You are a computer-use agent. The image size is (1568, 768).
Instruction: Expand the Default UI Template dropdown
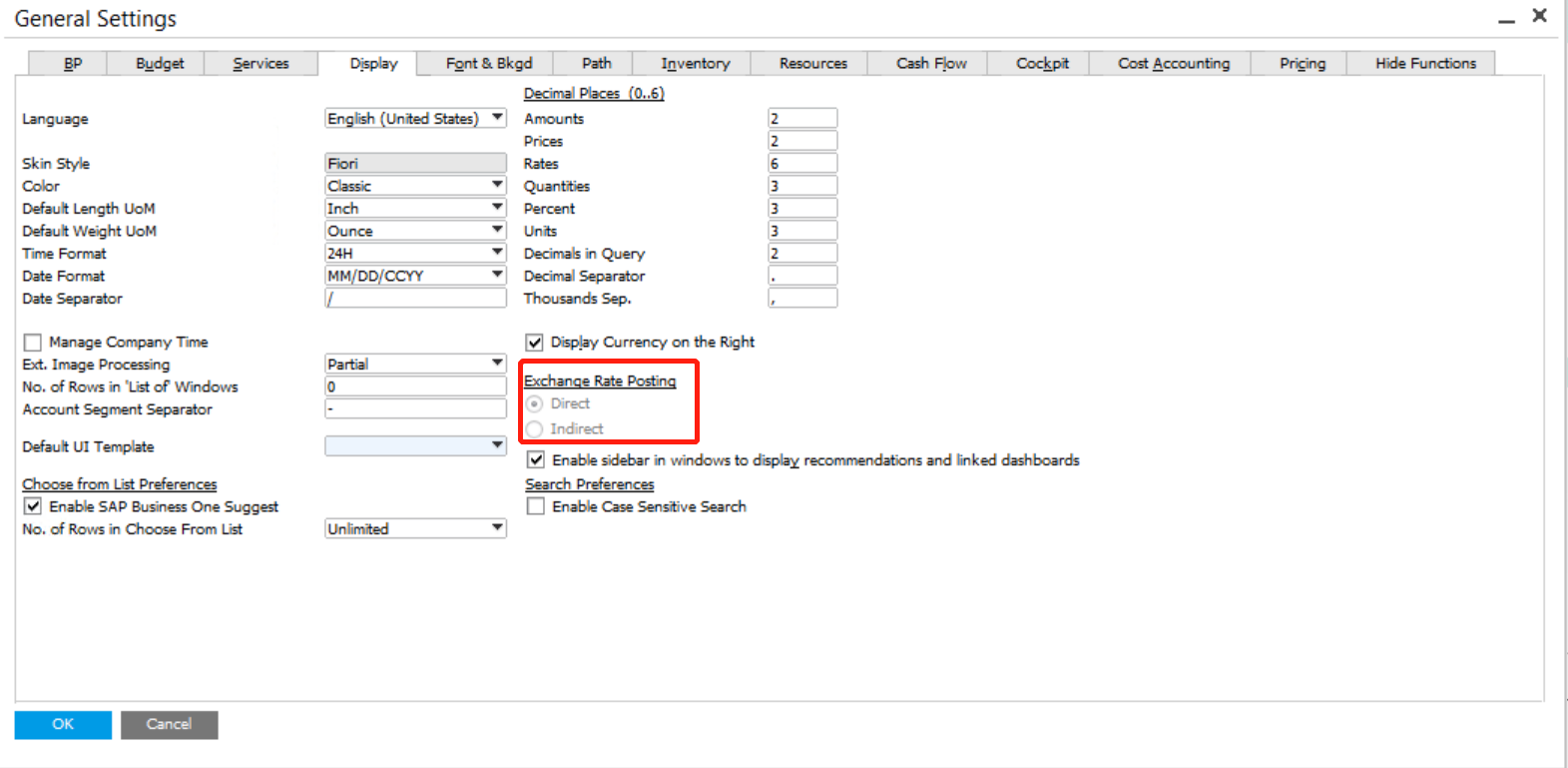tap(496, 445)
